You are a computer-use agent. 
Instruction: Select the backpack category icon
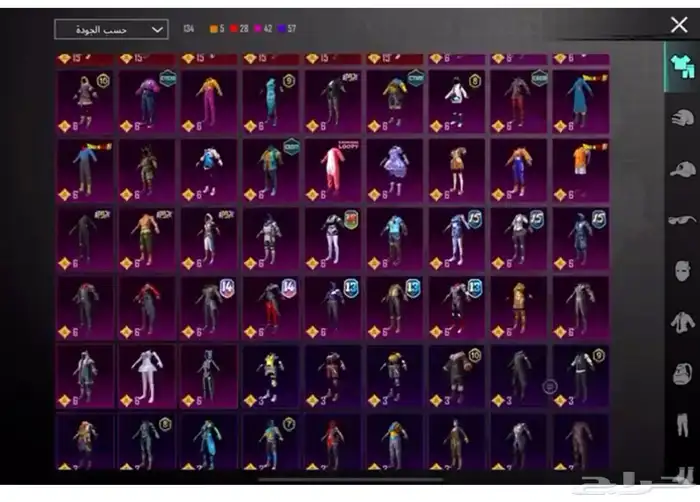[681, 374]
